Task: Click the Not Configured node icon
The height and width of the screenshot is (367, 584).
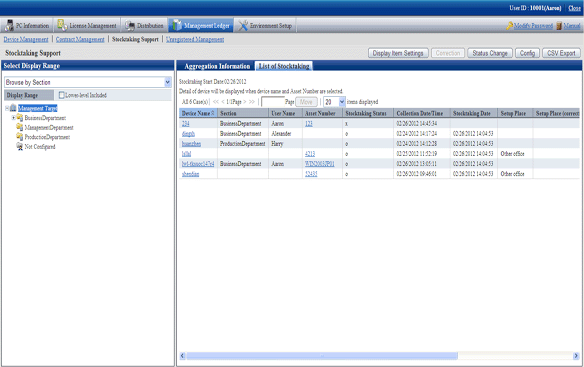Action: click(19, 146)
